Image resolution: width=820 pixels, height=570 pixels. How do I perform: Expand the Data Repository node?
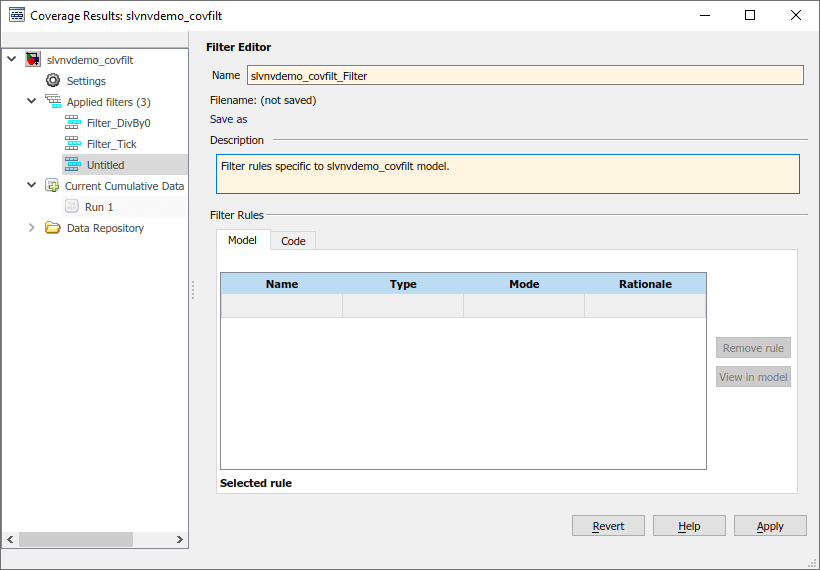[31, 228]
